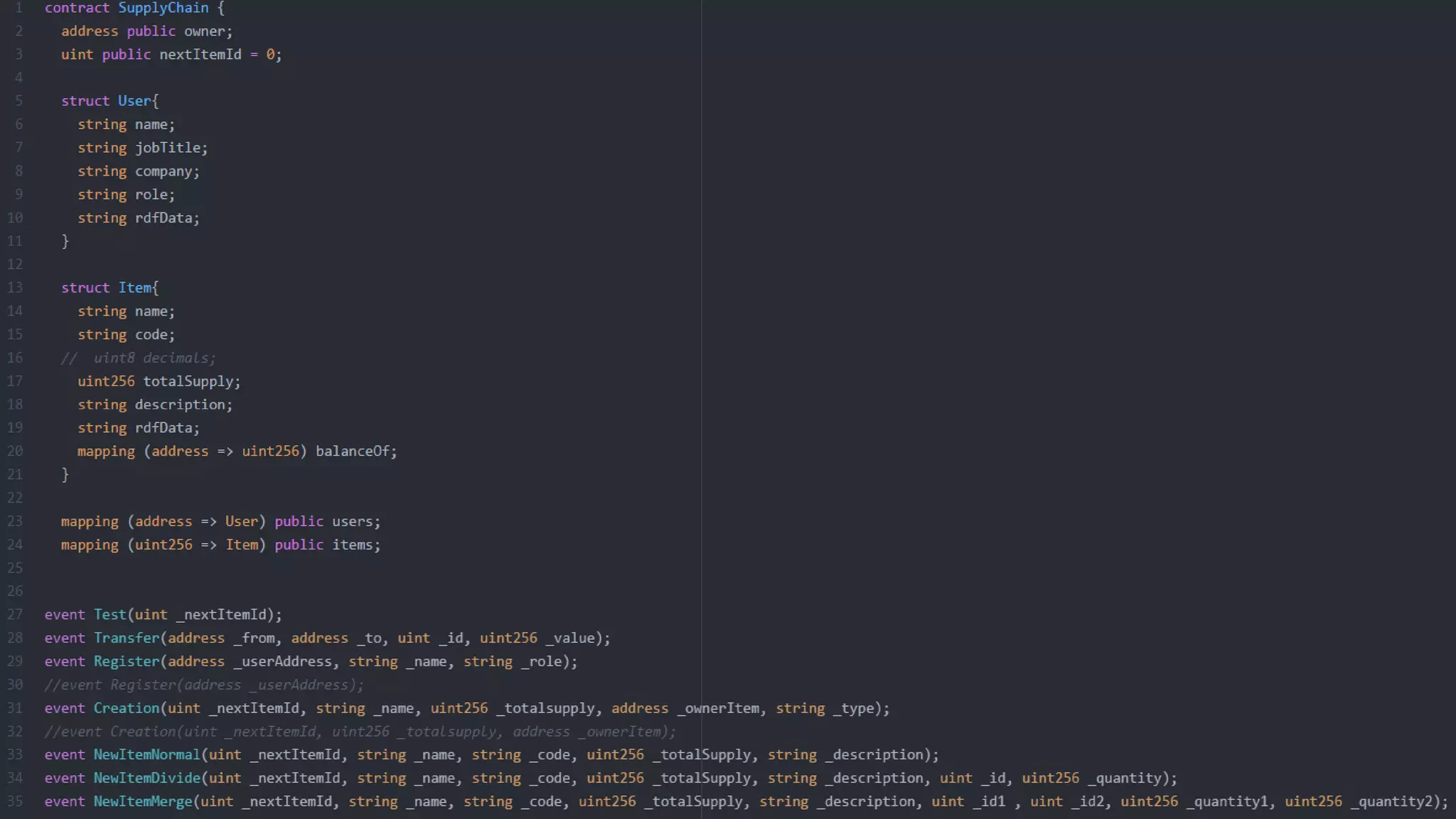Click line number 13 in the gutter

pos(15,288)
